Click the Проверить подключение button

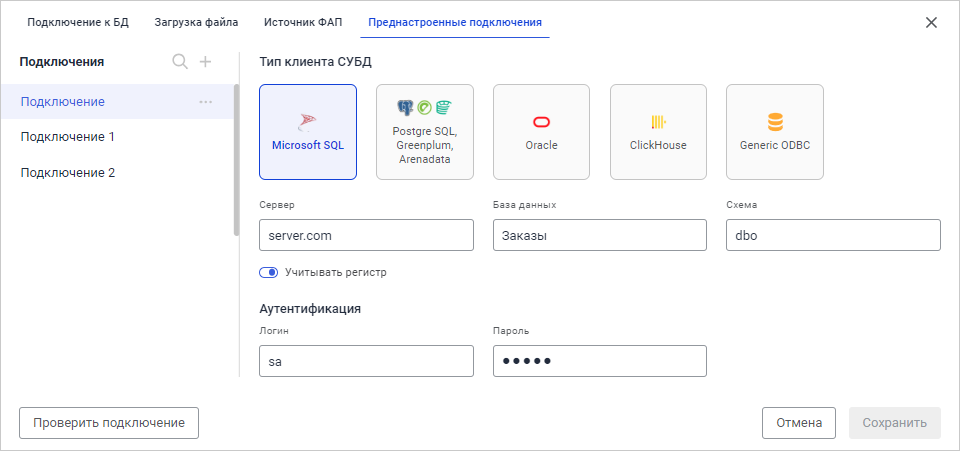tap(109, 423)
